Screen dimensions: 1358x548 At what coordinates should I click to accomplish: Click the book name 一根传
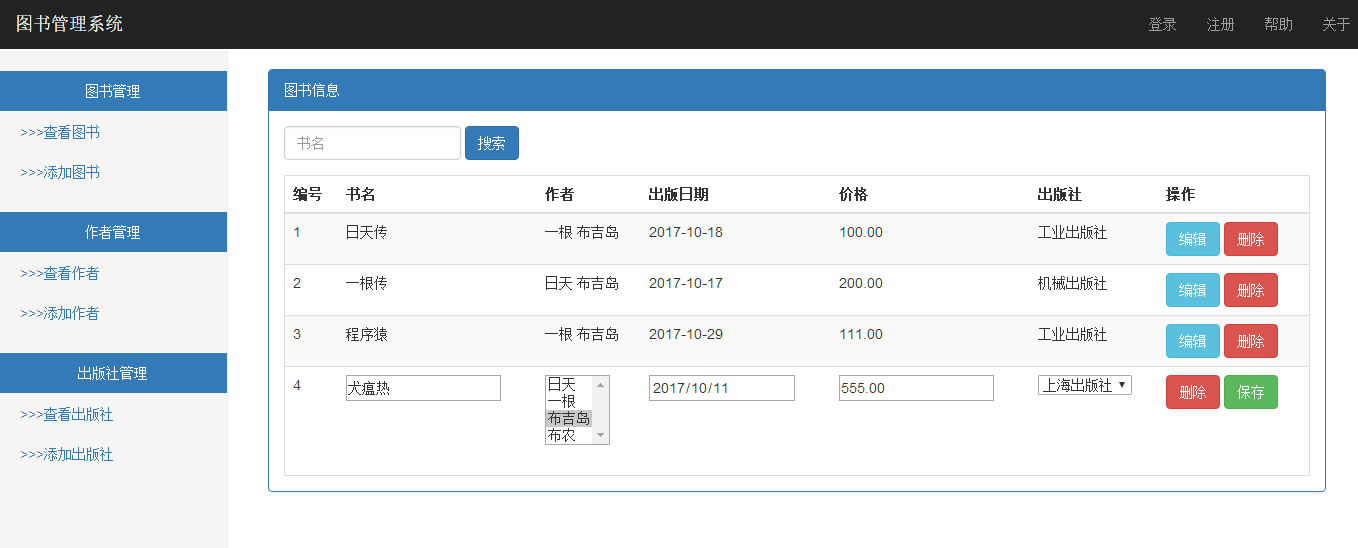367,283
